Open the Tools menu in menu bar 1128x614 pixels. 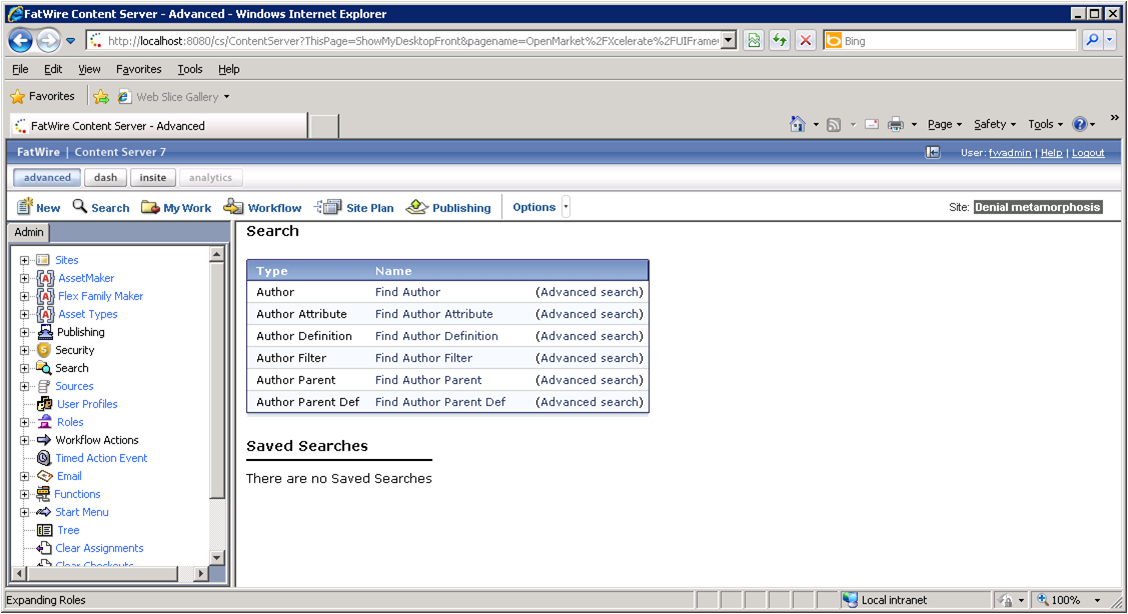pyautogui.click(x=190, y=69)
